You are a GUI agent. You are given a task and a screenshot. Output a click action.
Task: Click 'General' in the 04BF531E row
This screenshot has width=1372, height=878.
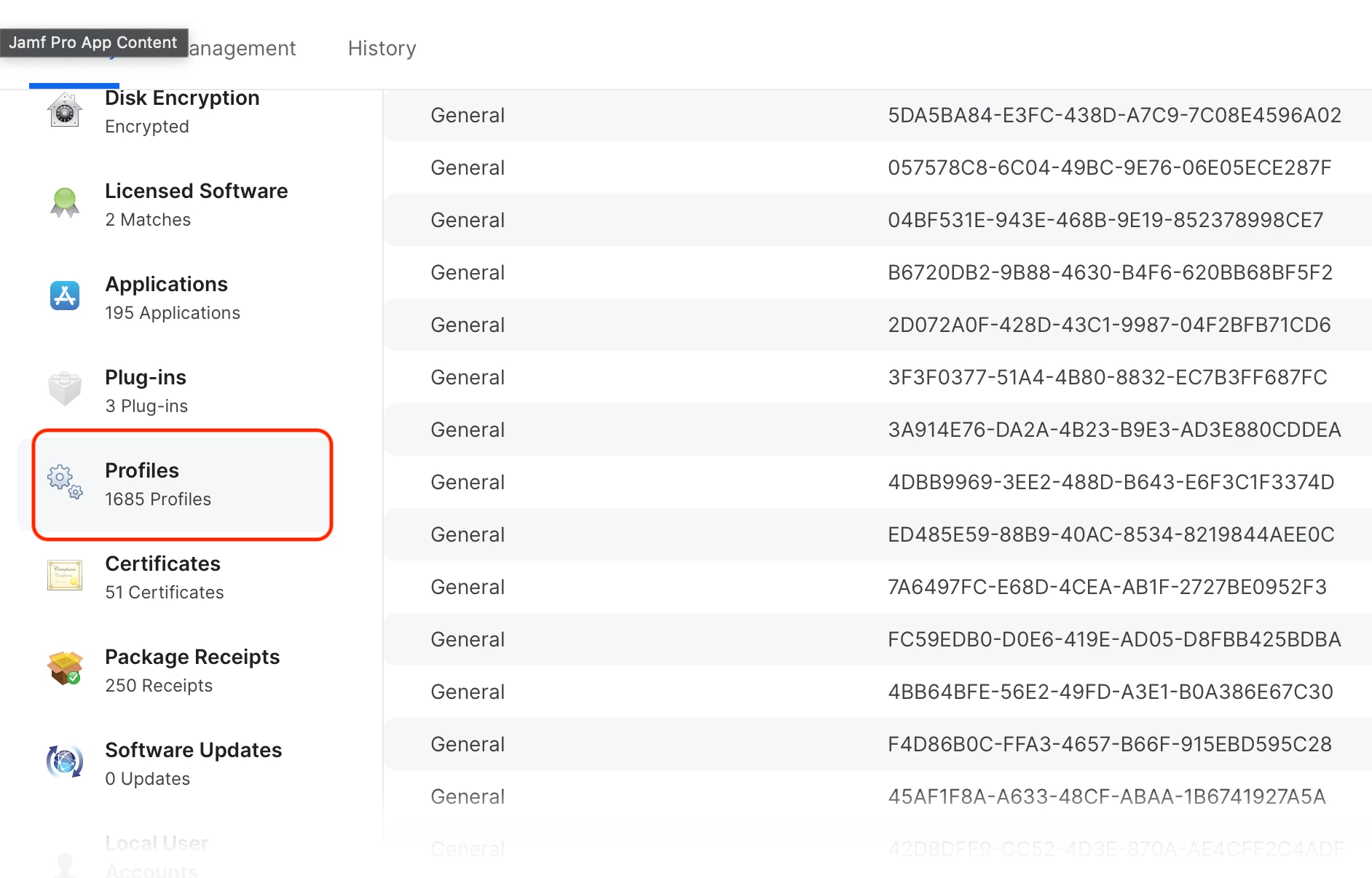tap(468, 220)
